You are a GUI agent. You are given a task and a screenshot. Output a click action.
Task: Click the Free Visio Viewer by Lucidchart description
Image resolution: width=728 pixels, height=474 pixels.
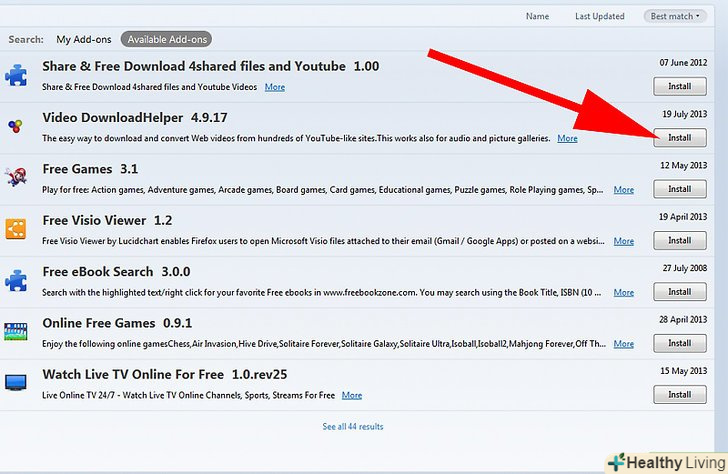click(x=323, y=241)
